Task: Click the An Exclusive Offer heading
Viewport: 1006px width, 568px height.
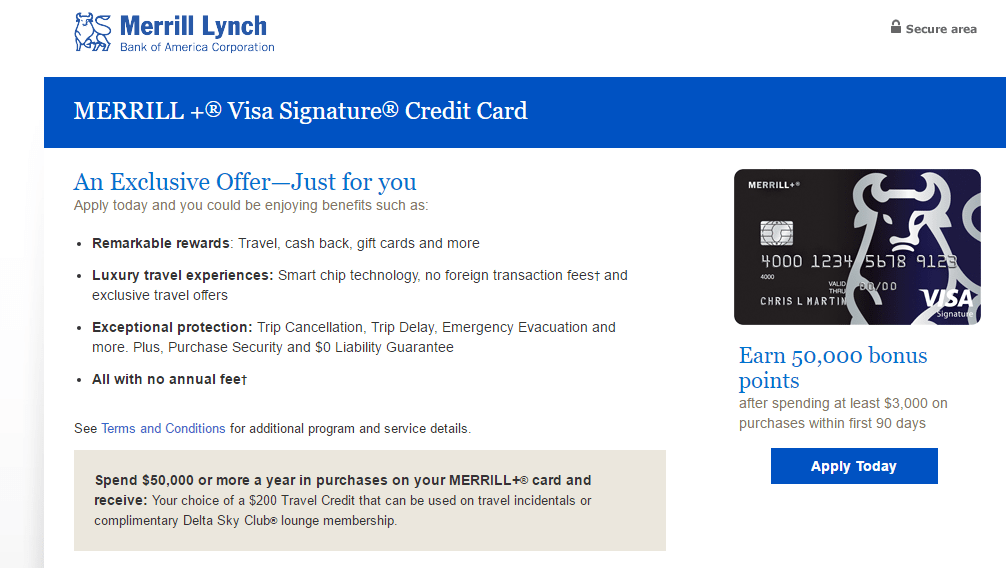Action: (245, 182)
